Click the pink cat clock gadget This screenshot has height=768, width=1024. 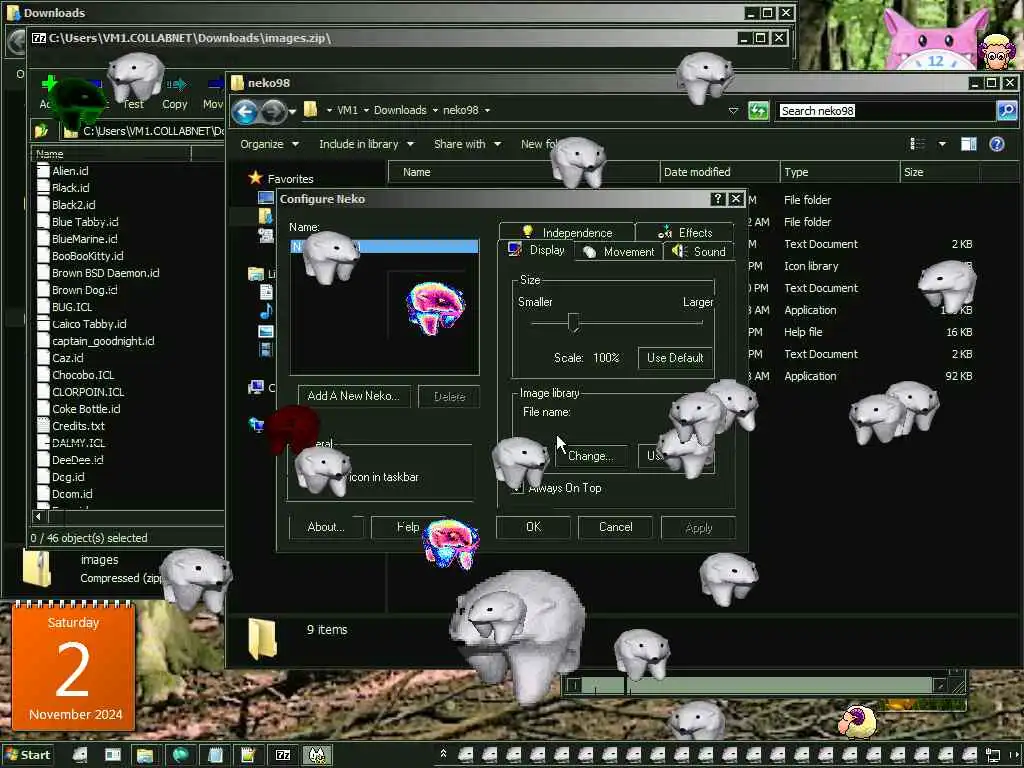(x=934, y=39)
